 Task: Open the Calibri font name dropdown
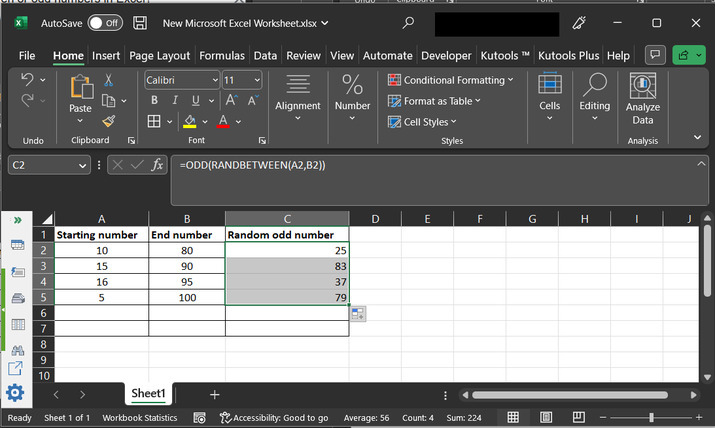coord(212,80)
